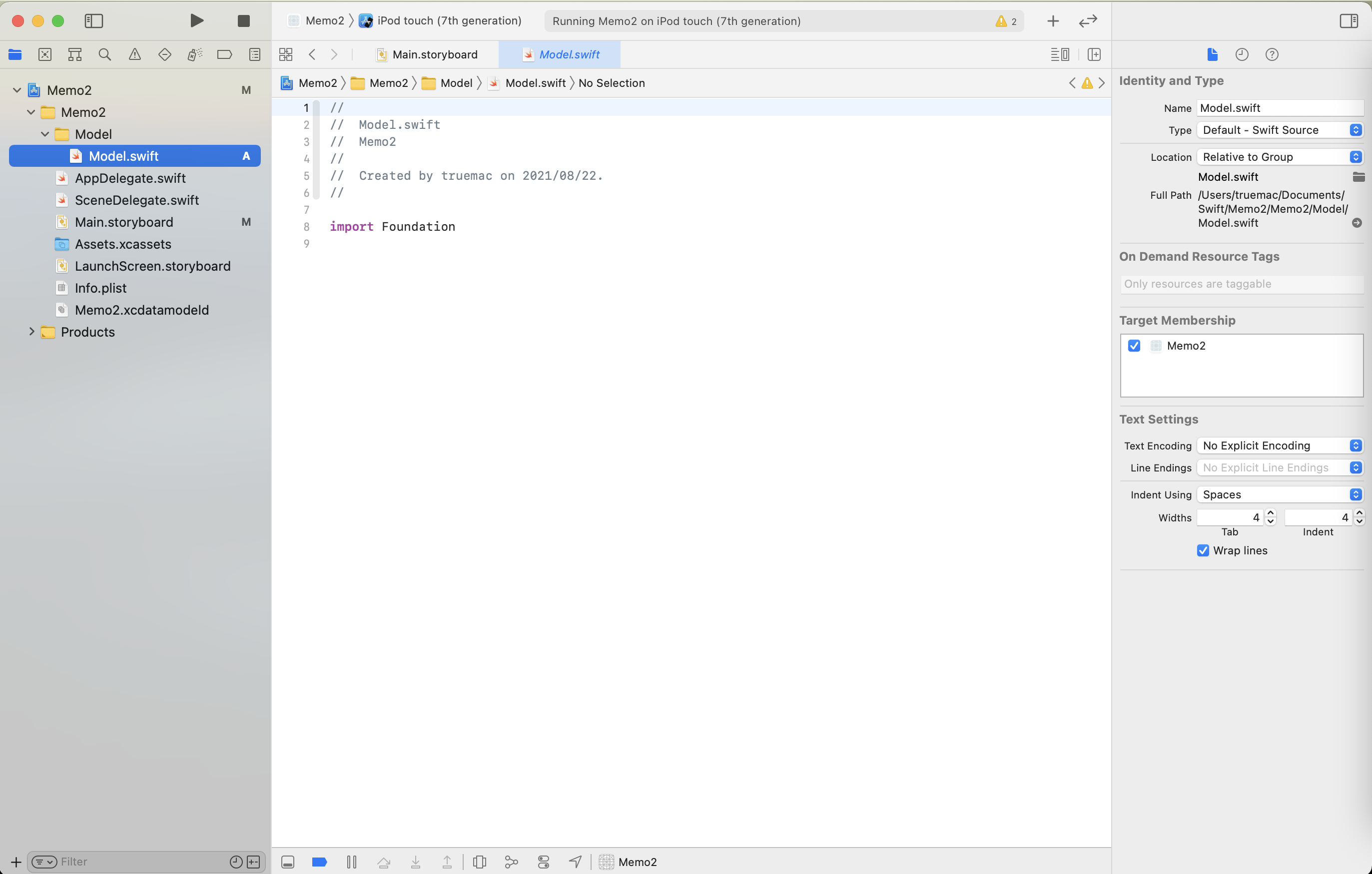Image resolution: width=1372 pixels, height=874 pixels.
Task: Show the Issue navigator warning icon
Action: click(x=134, y=54)
